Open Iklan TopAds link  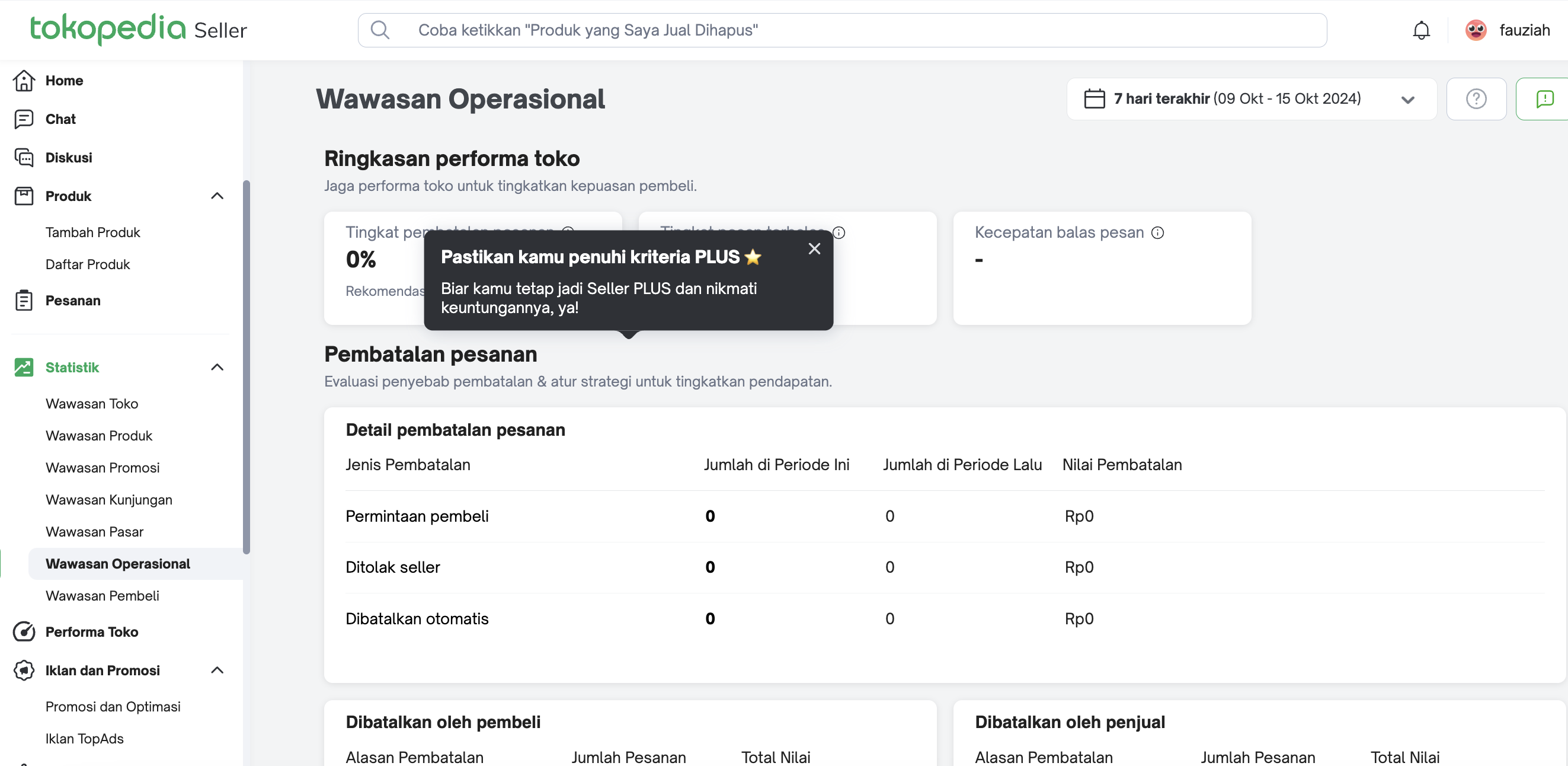point(85,738)
